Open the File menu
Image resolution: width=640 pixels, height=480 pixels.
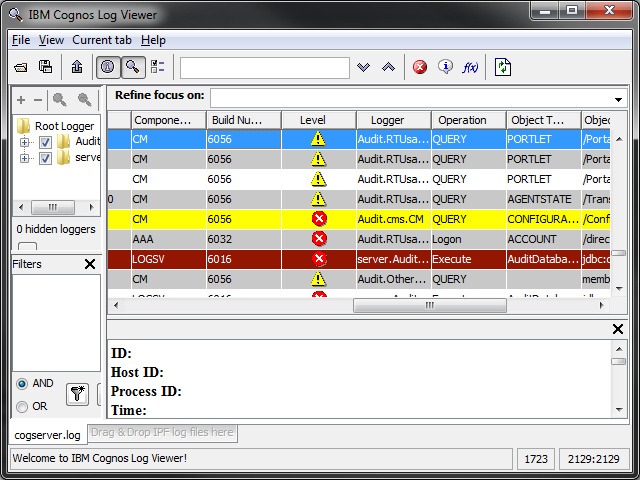tap(21, 40)
